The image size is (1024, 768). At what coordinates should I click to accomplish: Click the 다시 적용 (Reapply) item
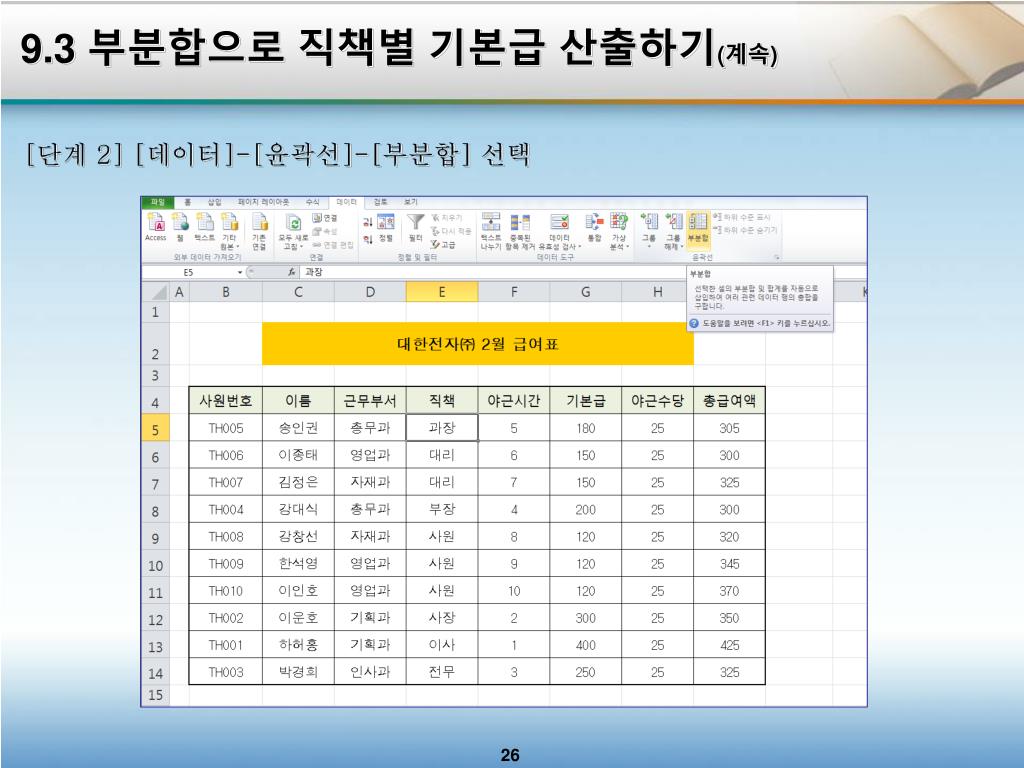[451, 231]
